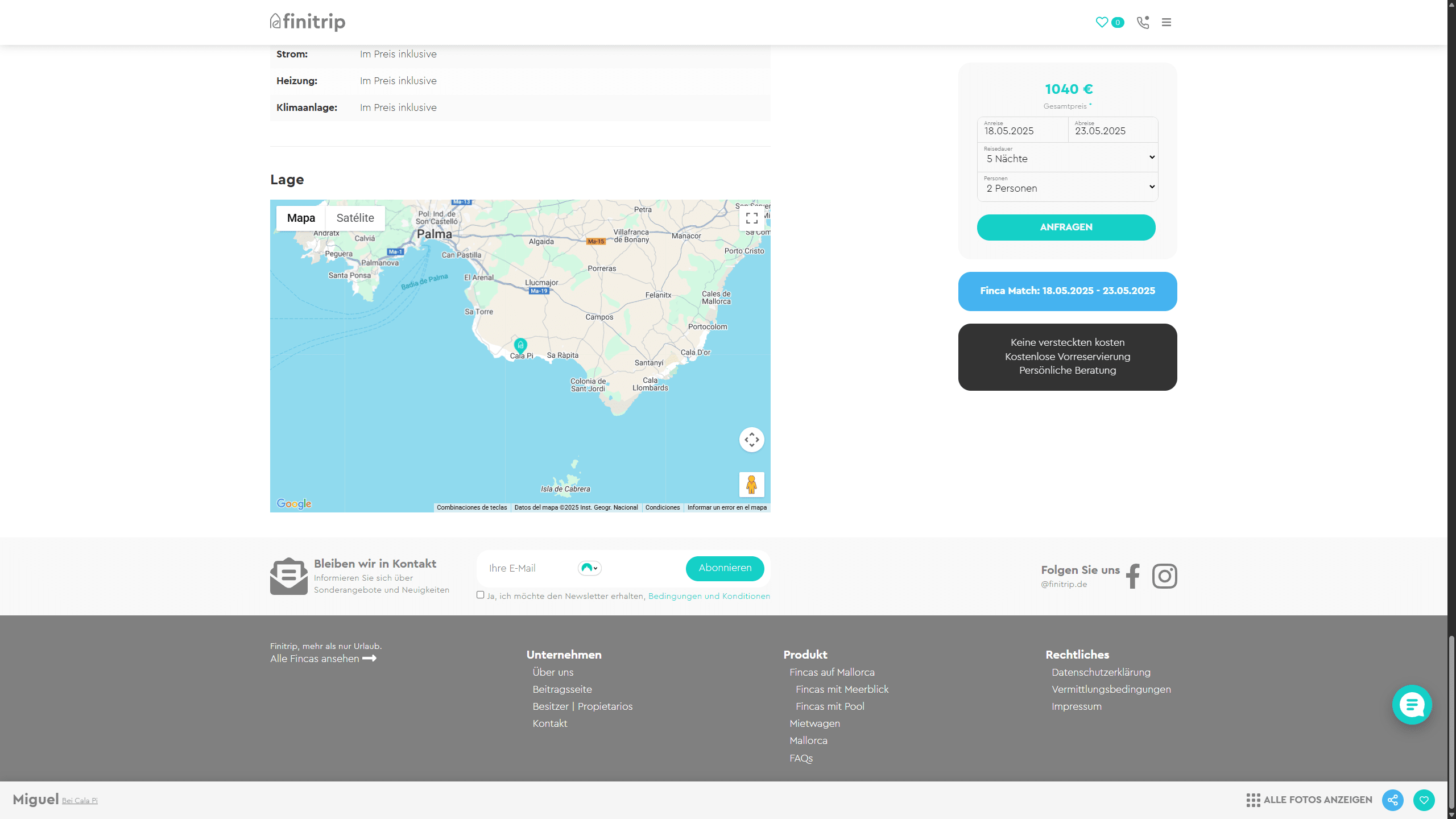Open Finitrip Facebook page icon
The image size is (1456, 819).
click(x=1133, y=576)
